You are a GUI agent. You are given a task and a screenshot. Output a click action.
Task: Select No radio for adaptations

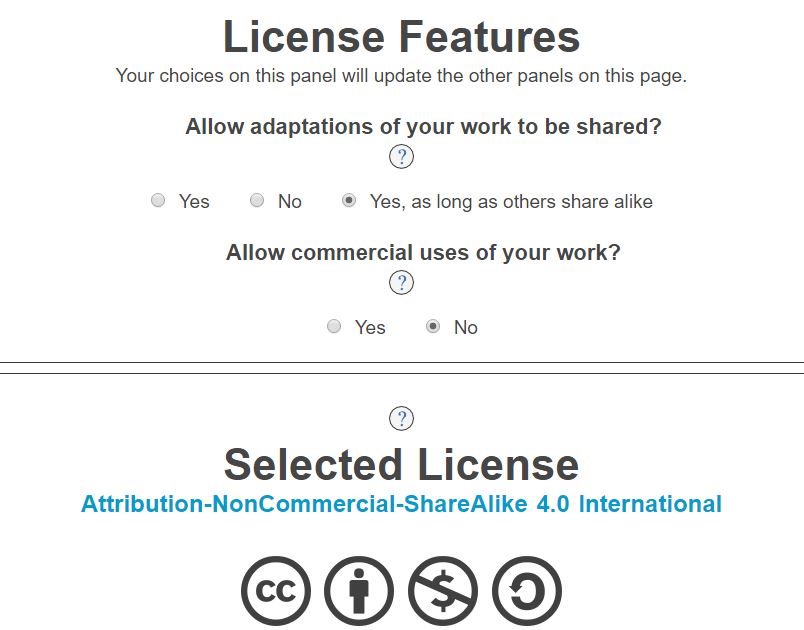(x=257, y=200)
